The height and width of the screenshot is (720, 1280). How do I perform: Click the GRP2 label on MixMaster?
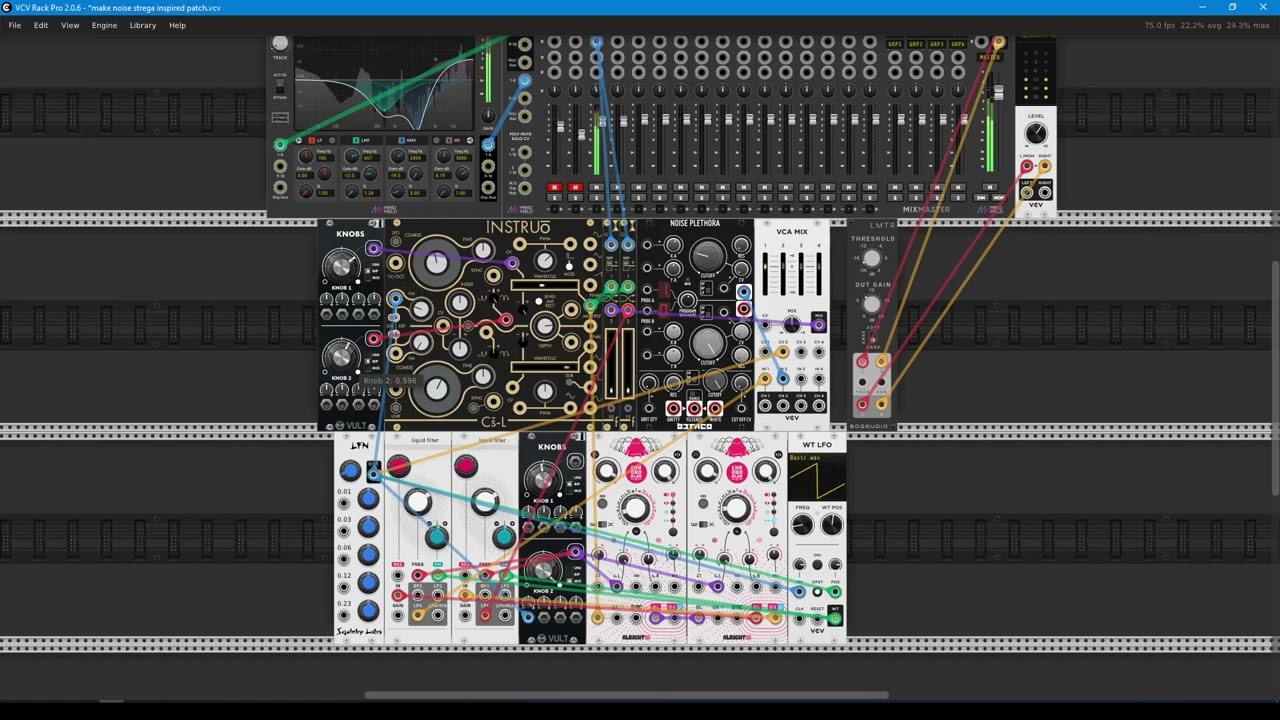click(x=916, y=44)
